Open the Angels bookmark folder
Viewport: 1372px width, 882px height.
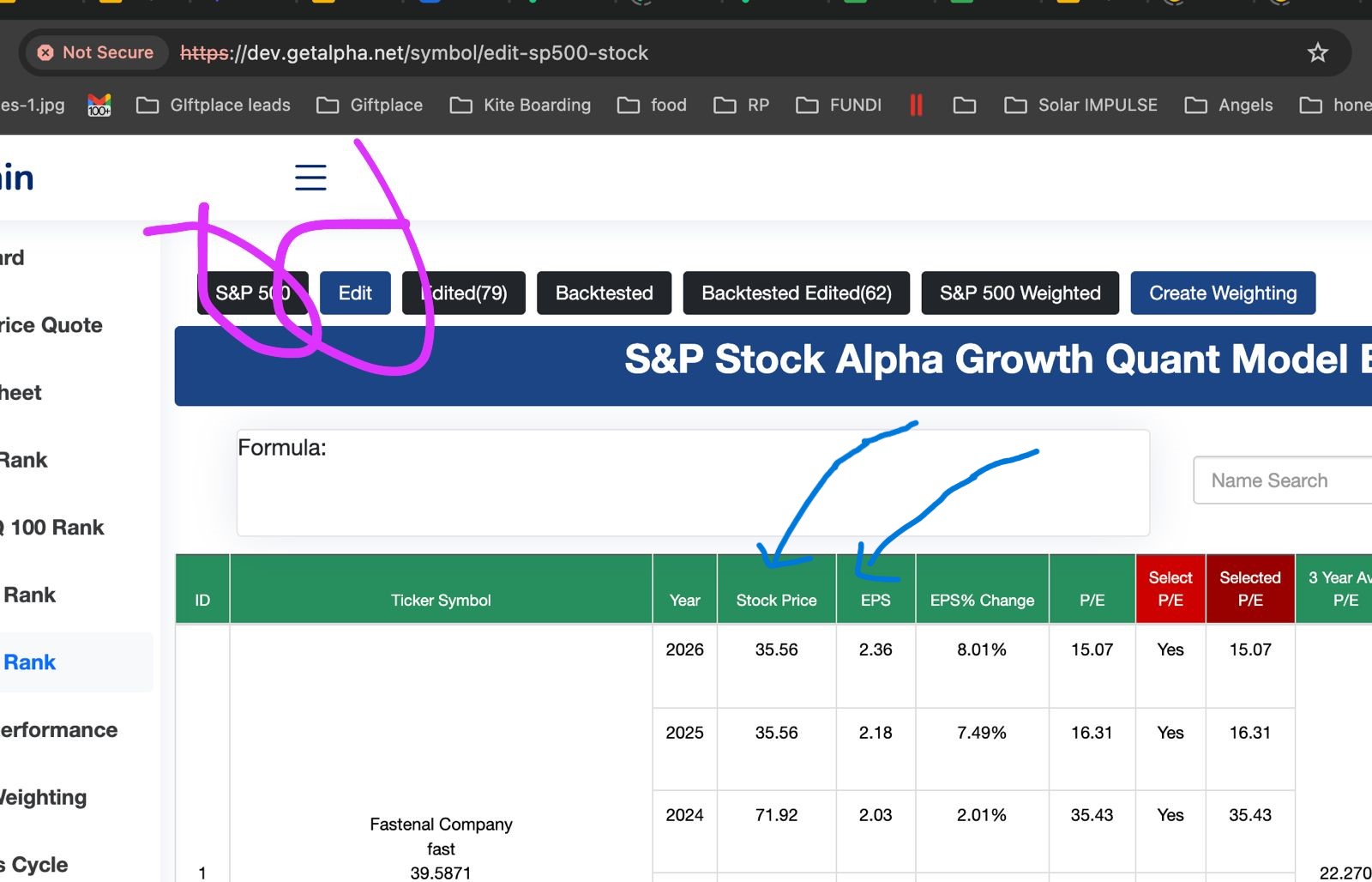pyautogui.click(x=1228, y=106)
